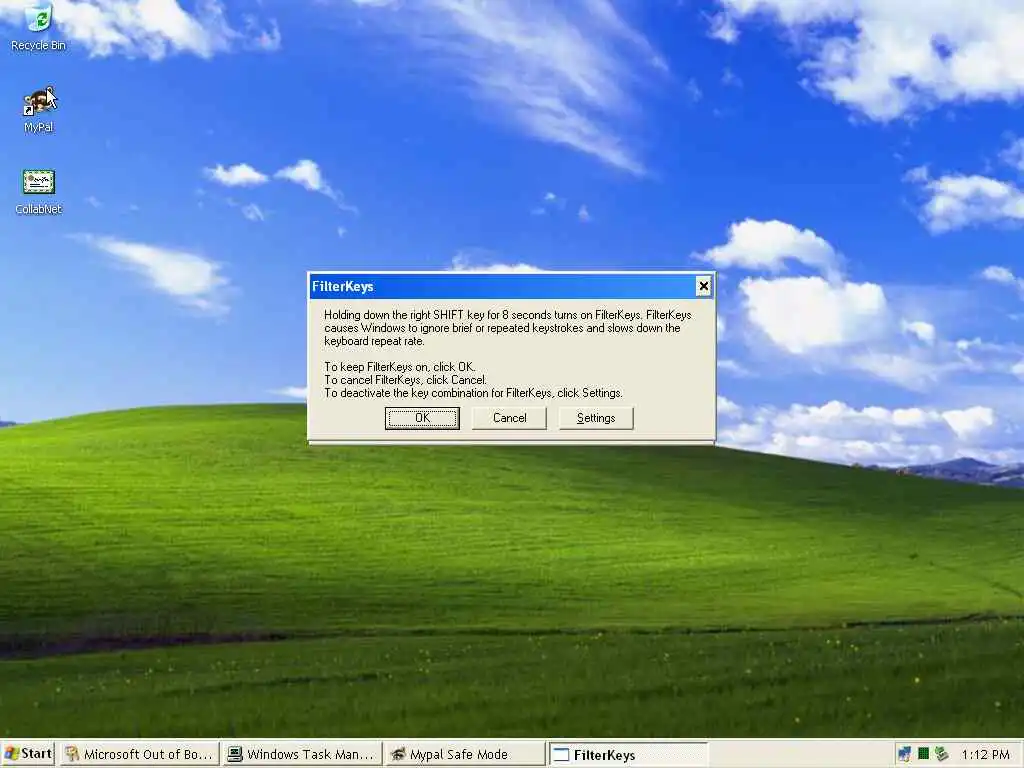Click OK to keep FilterKeys on
The image size is (1024, 768).
(422, 418)
